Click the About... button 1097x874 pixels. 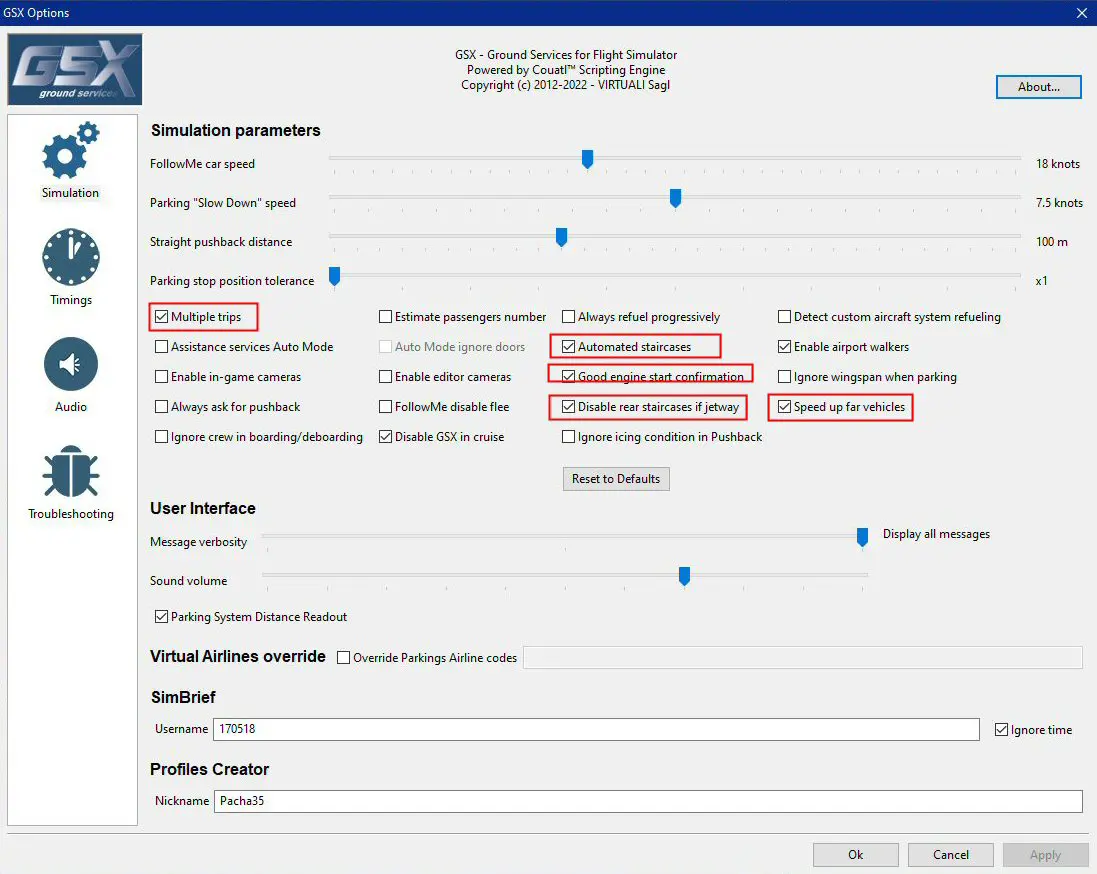click(x=1039, y=87)
